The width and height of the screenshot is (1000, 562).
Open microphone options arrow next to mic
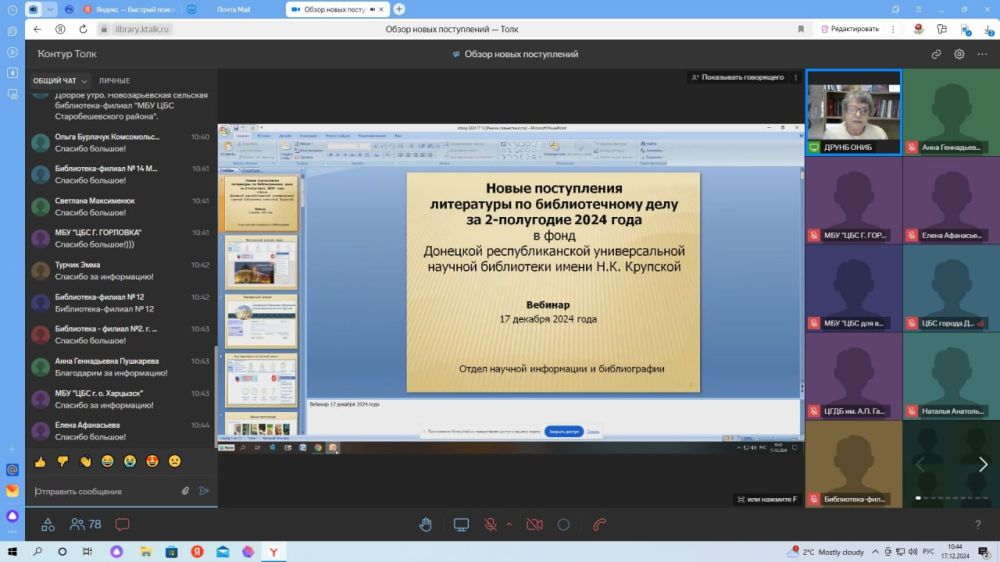(x=509, y=524)
